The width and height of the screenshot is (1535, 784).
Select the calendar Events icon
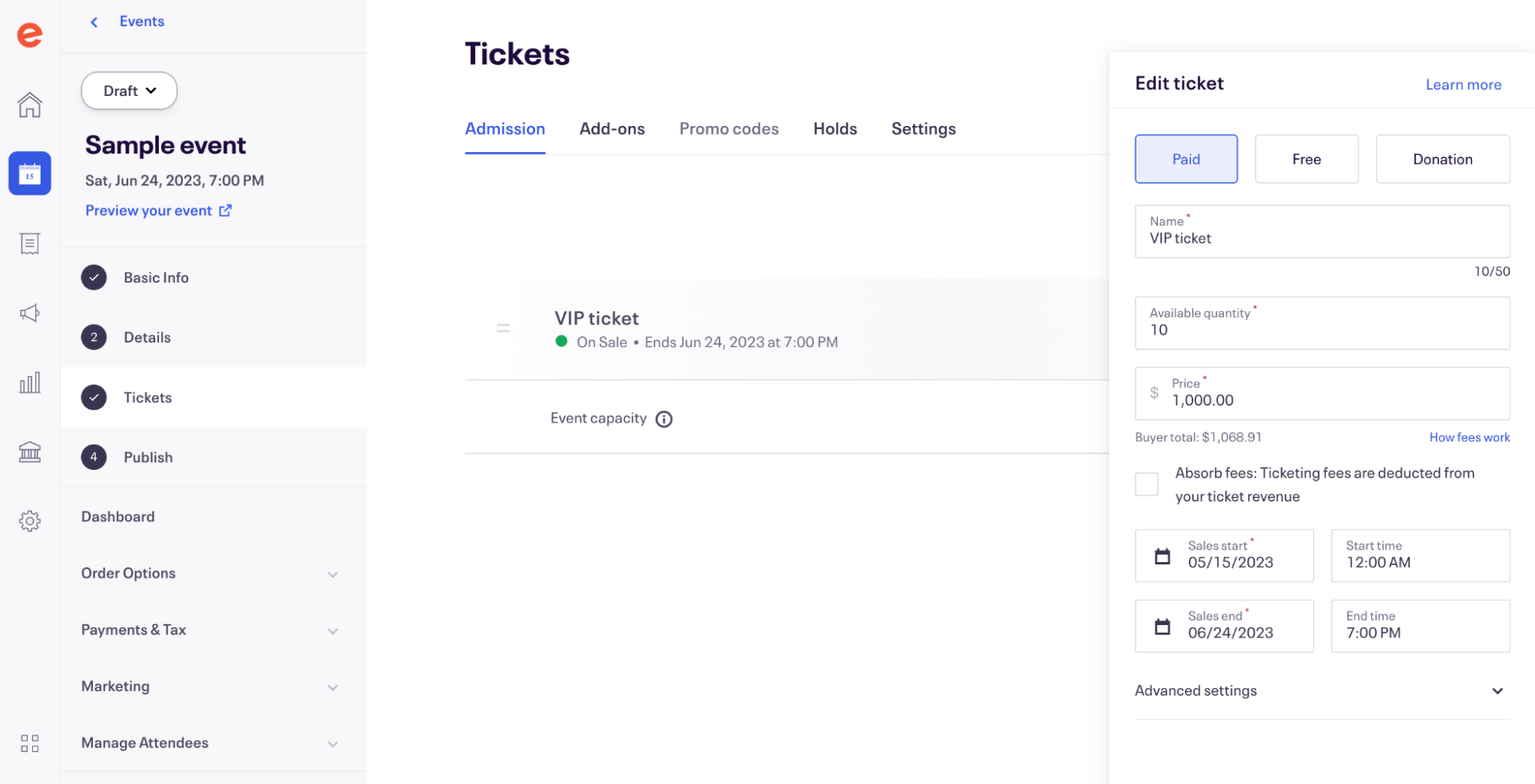[30, 174]
